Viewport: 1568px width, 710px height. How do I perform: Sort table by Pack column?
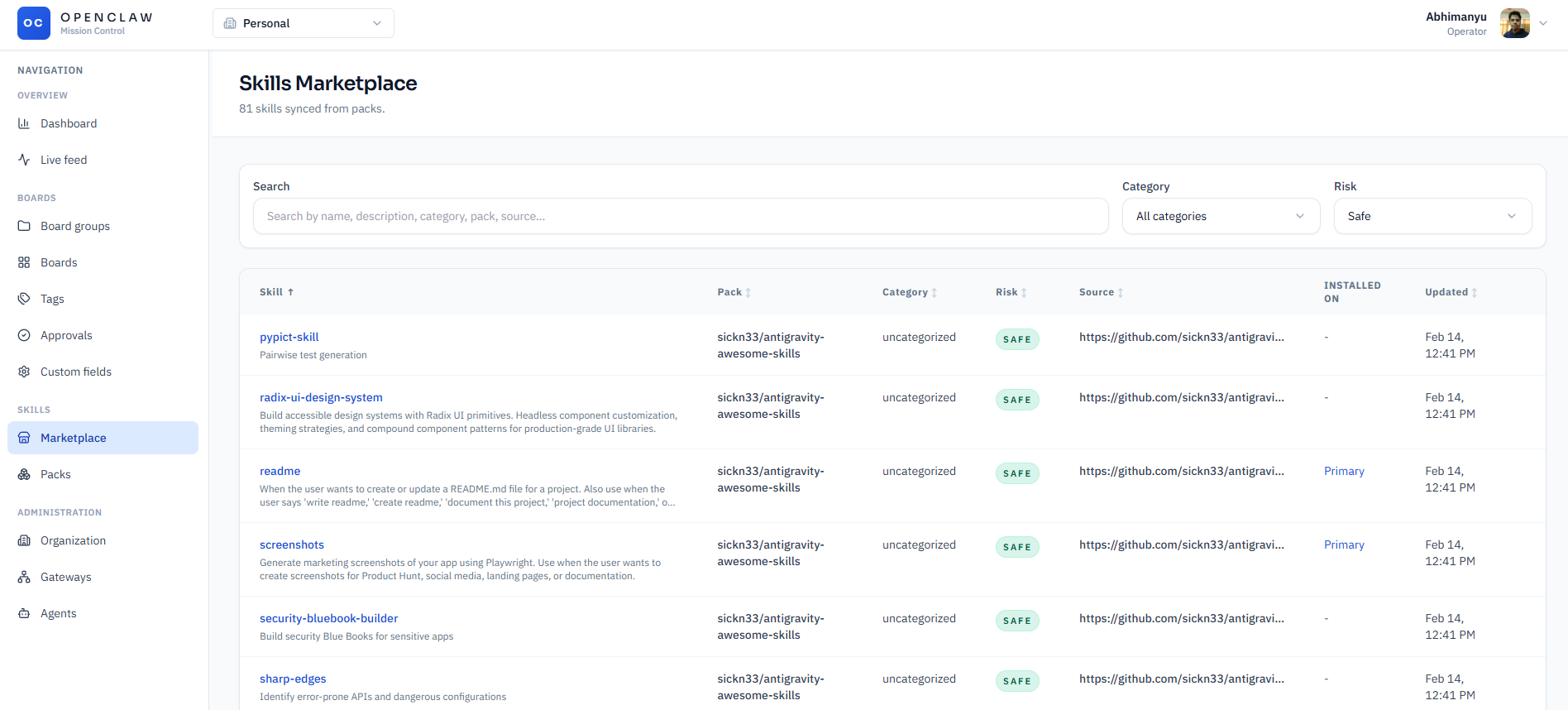[x=734, y=292]
